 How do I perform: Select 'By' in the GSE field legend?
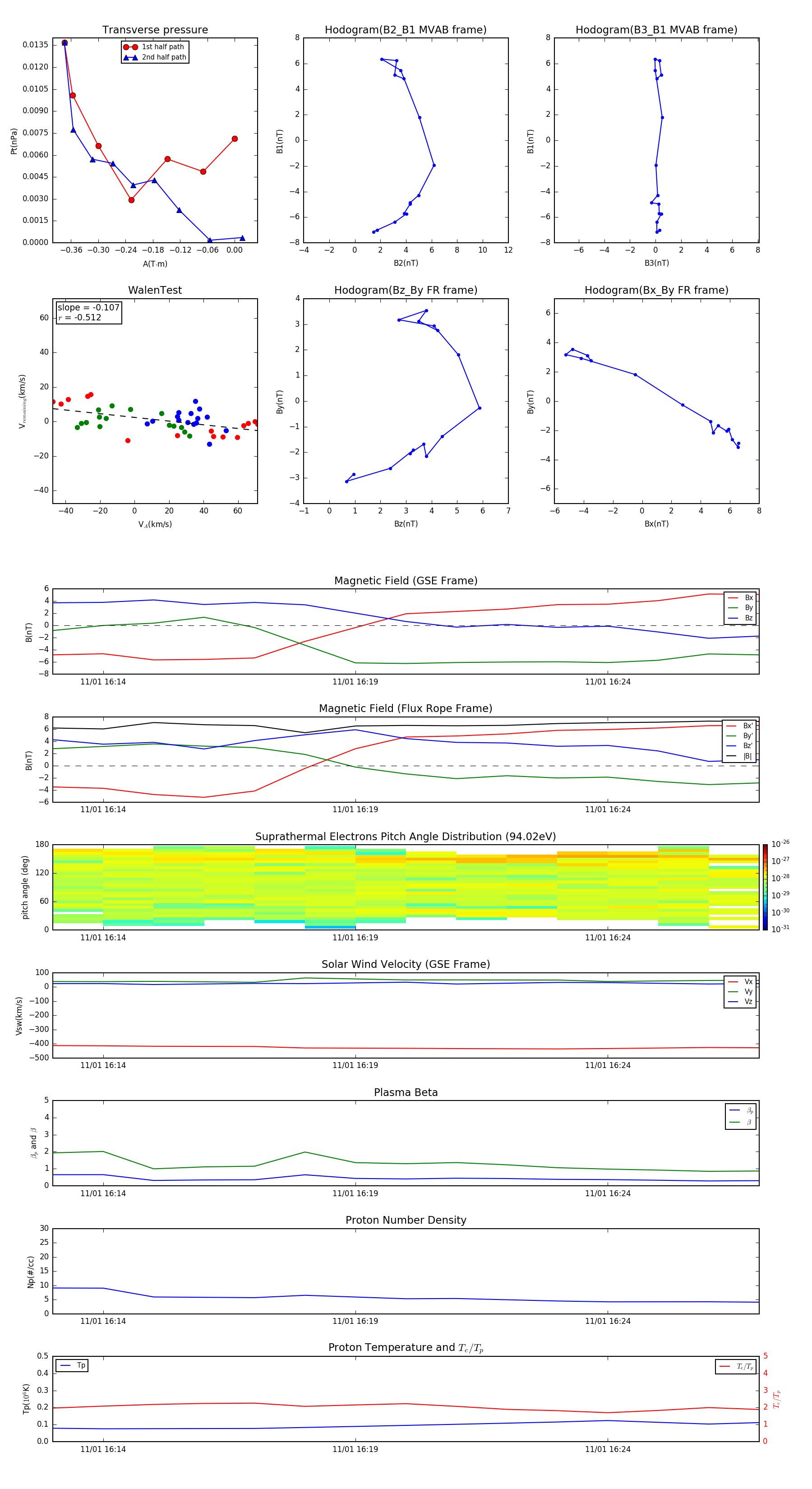click(x=741, y=607)
